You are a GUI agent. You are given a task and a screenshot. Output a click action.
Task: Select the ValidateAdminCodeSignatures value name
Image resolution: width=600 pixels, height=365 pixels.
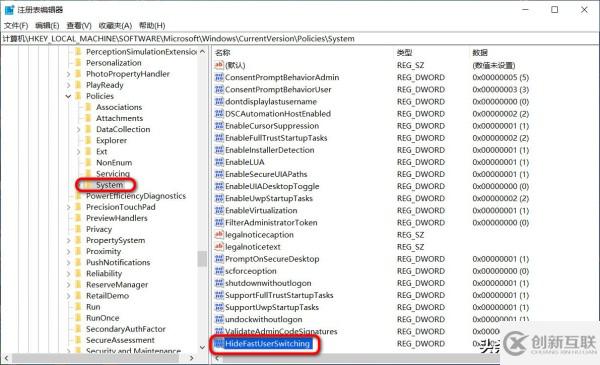[281, 331]
